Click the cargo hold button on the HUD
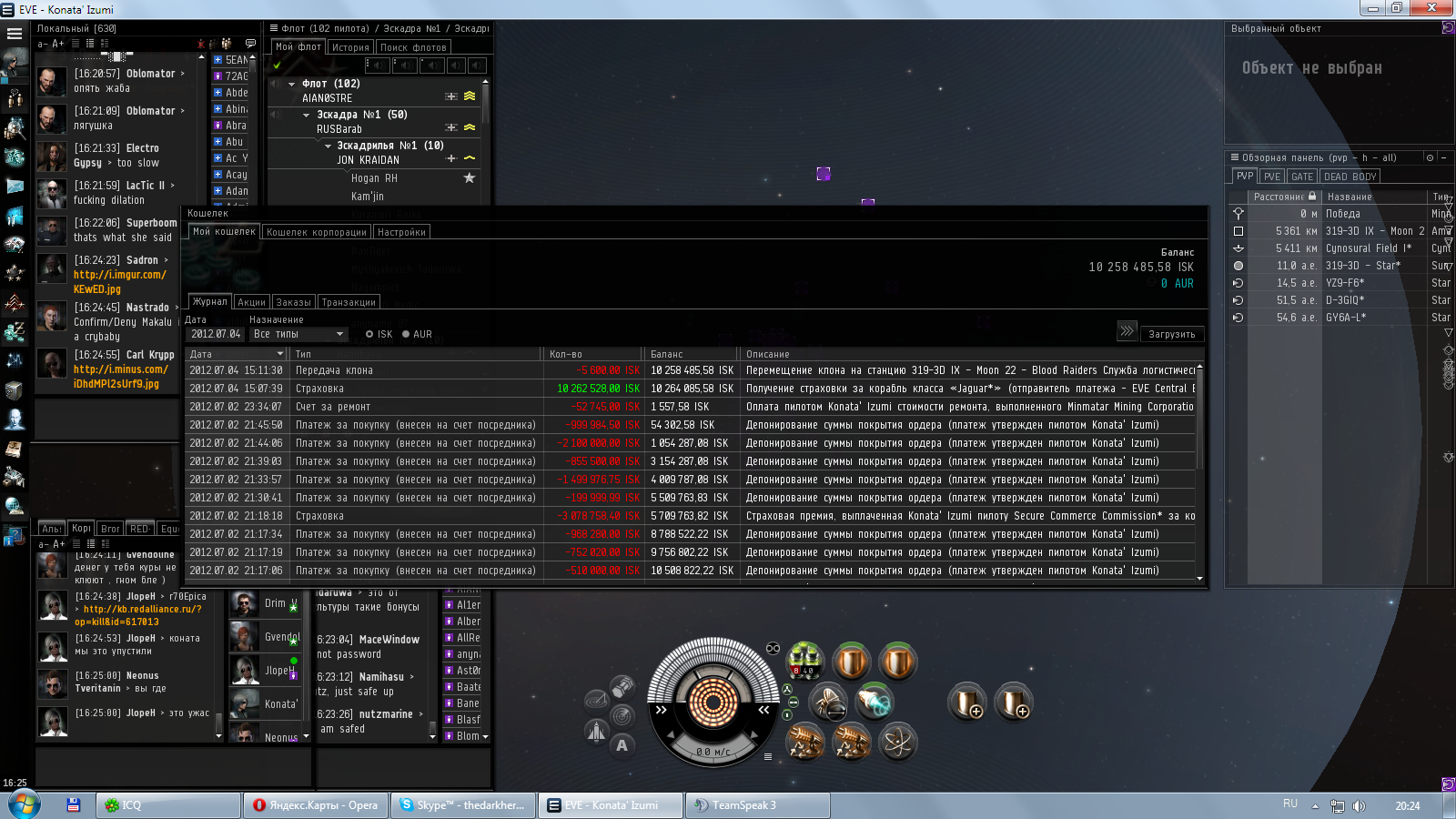1456x819 pixels. coord(622,686)
